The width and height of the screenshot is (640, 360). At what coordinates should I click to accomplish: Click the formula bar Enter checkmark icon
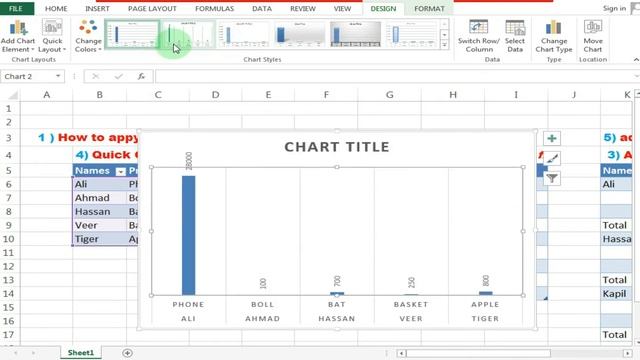pos(118,76)
